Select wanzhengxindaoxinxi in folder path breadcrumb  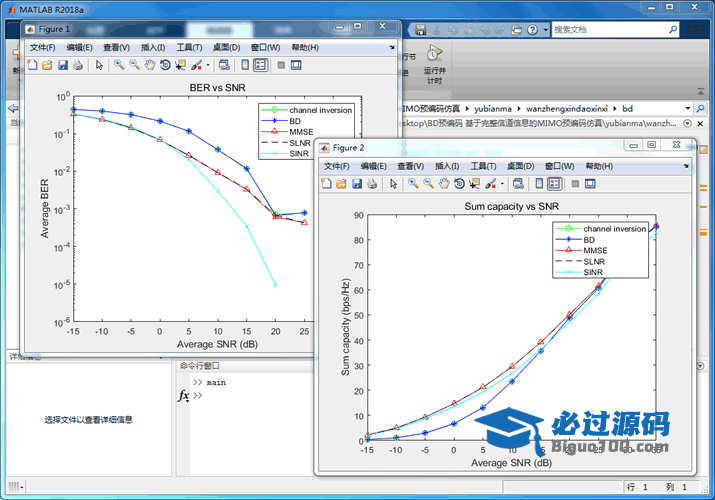(567, 108)
